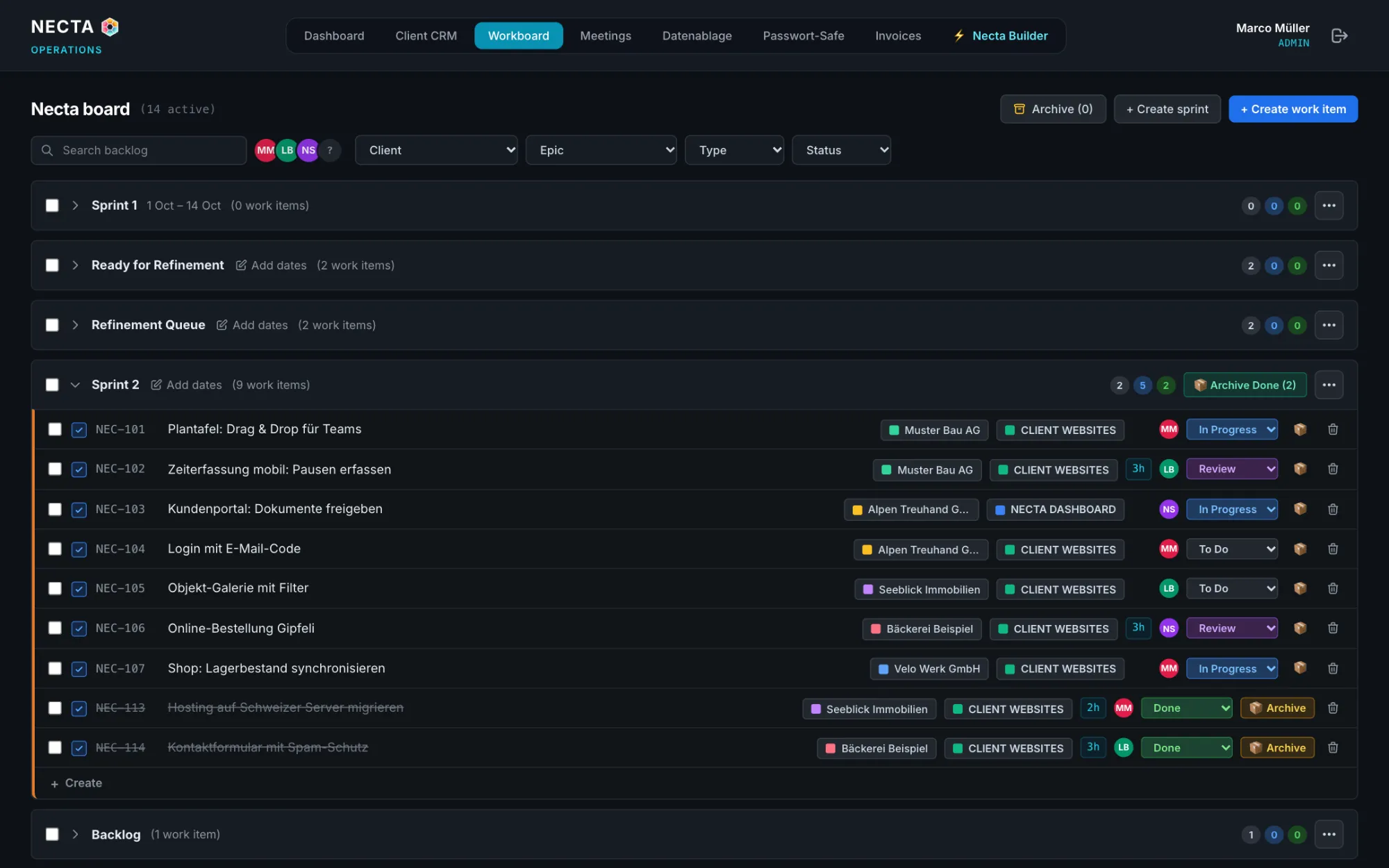Viewport: 1389px width, 868px height.
Task: Tick the Backlog selection checkbox
Action: click(52, 834)
